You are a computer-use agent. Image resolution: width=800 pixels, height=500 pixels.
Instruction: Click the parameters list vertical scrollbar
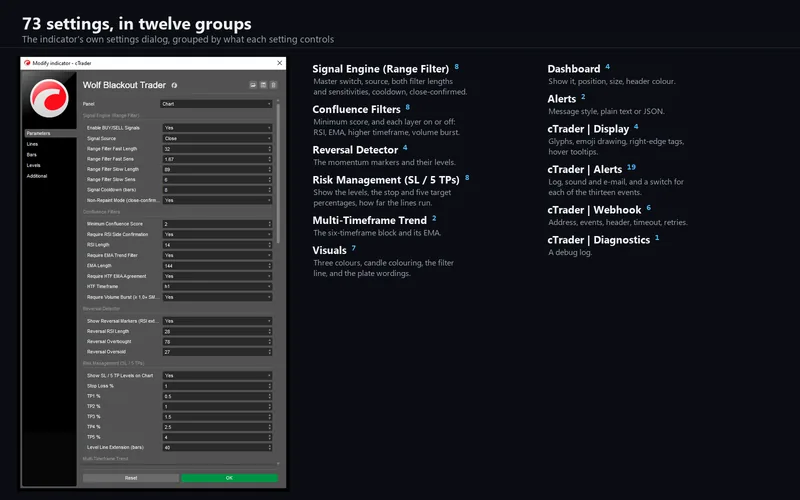(278, 173)
